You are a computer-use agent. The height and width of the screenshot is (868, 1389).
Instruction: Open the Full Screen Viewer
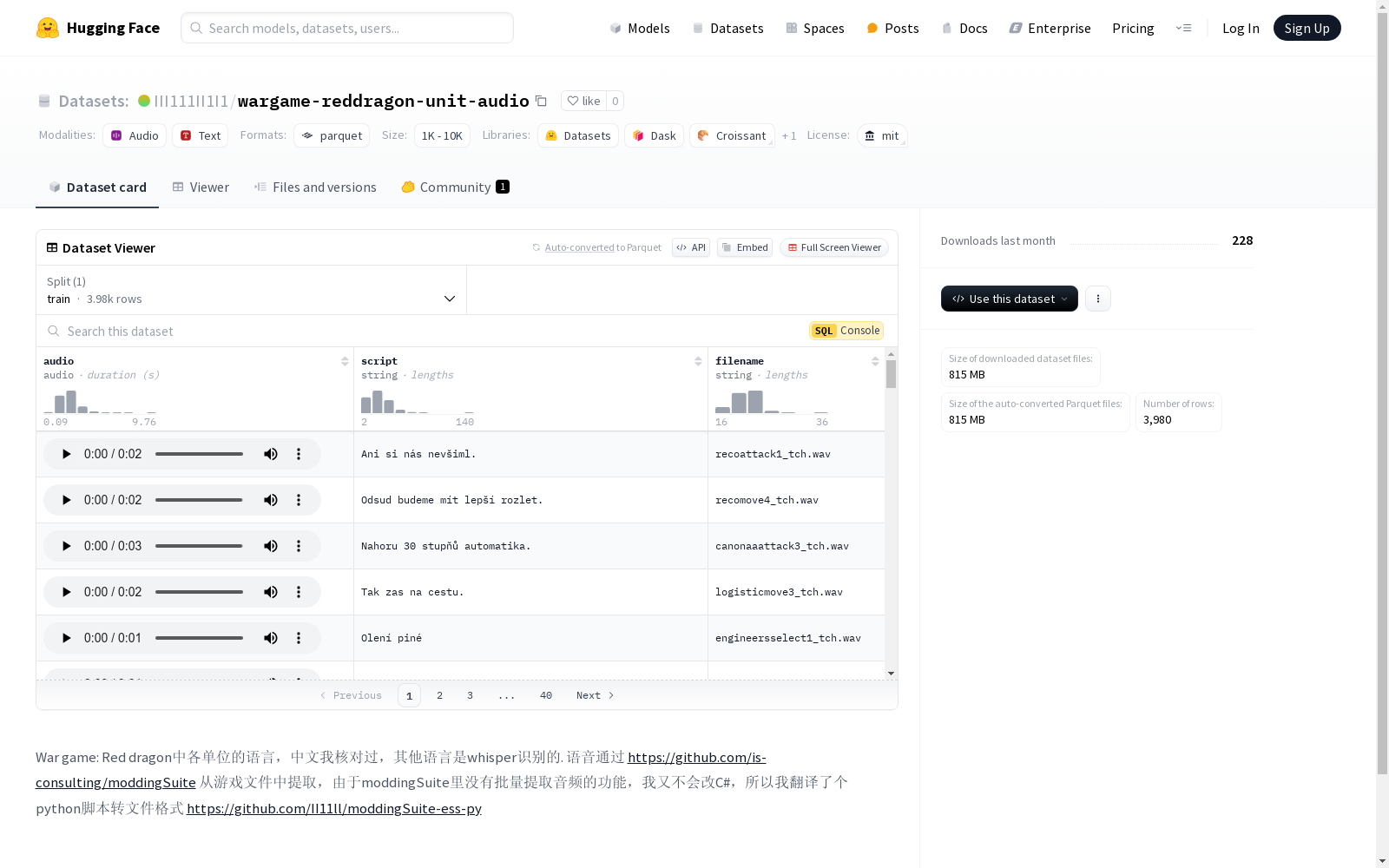point(833,247)
